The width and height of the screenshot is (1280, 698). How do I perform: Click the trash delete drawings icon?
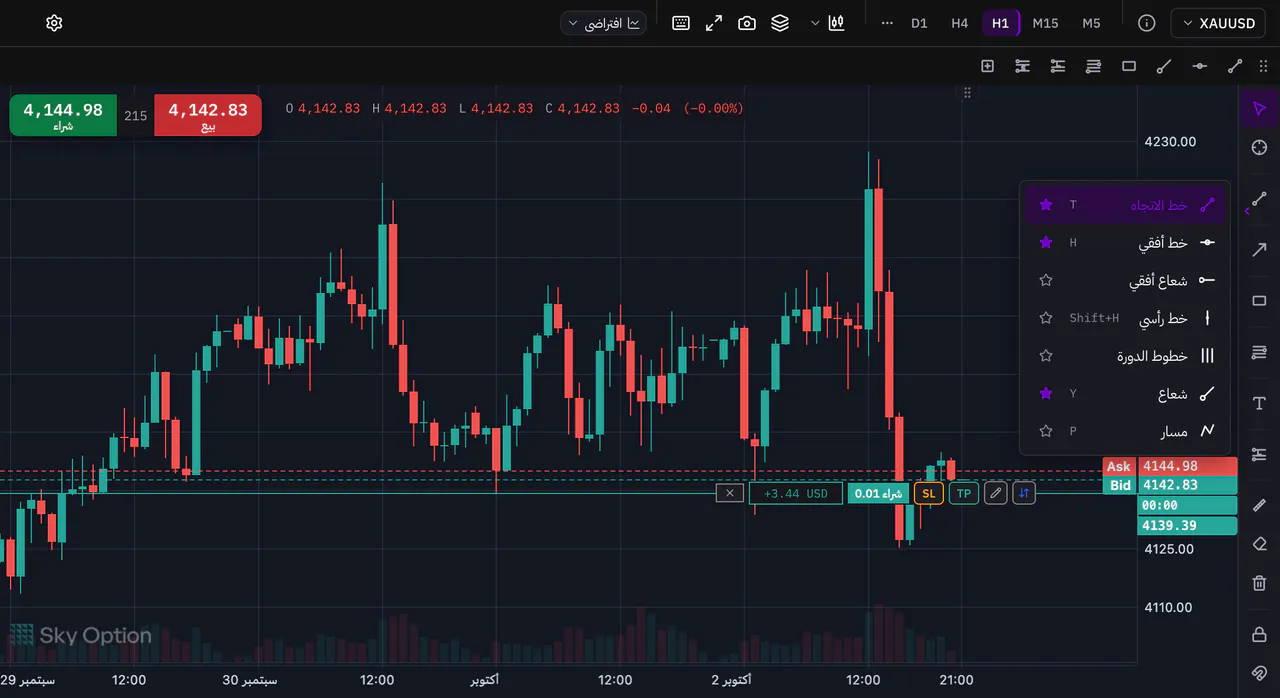click(1259, 583)
